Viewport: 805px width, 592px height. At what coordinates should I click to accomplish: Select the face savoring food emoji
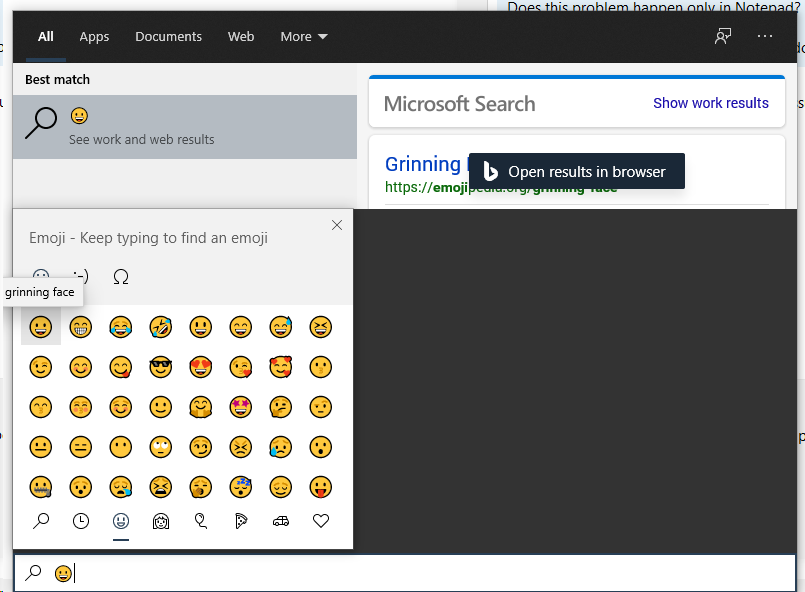[121, 367]
